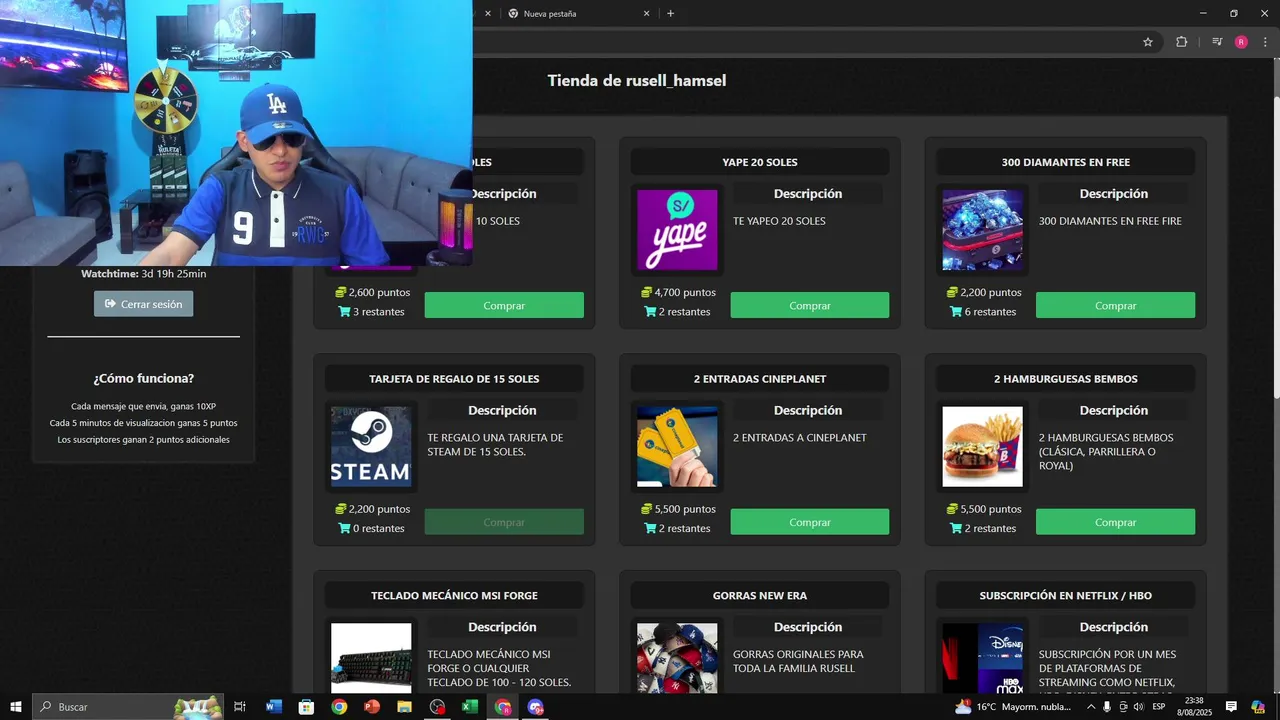Buy YAPE 20 SOLES with Comprar
1280x720 pixels.
[x=809, y=305]
